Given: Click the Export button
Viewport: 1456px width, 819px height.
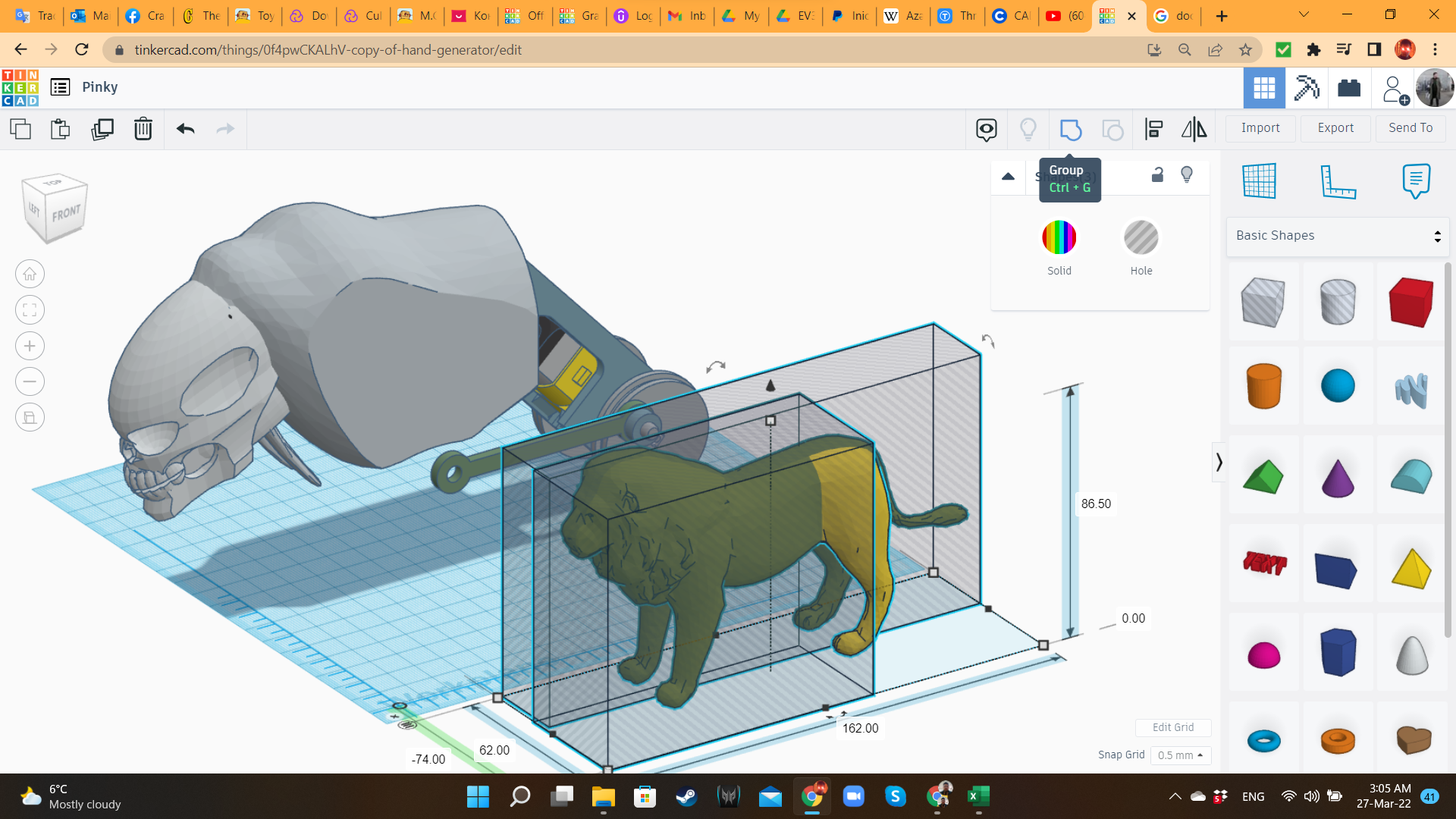Looking at the screenshot, I should pos(1335,128).
